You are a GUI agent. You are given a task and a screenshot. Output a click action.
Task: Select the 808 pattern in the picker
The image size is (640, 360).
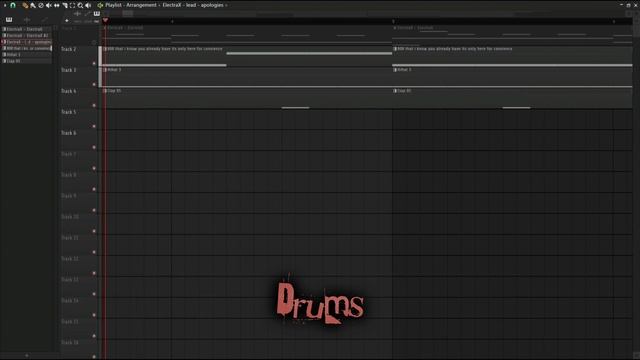click(27, 48)
